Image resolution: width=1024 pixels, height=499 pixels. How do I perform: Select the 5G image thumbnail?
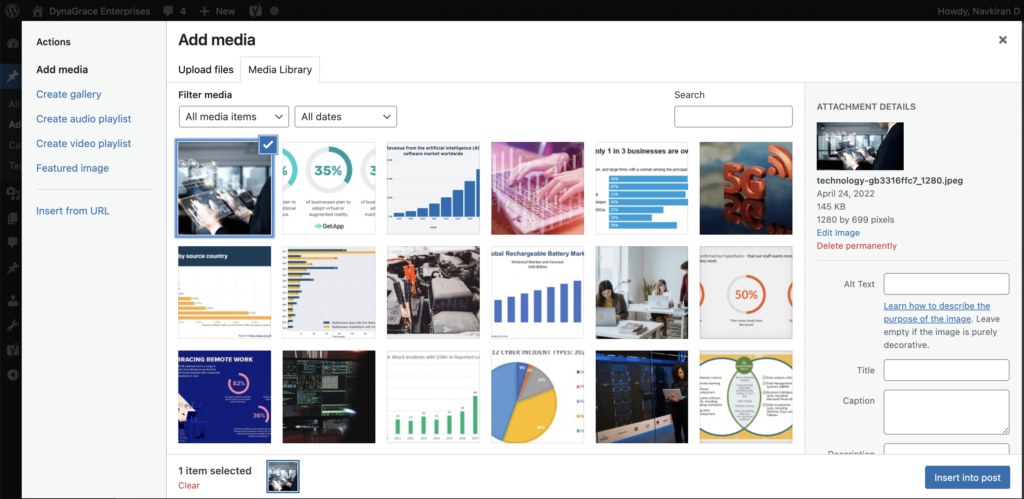(x=745, y=188)
